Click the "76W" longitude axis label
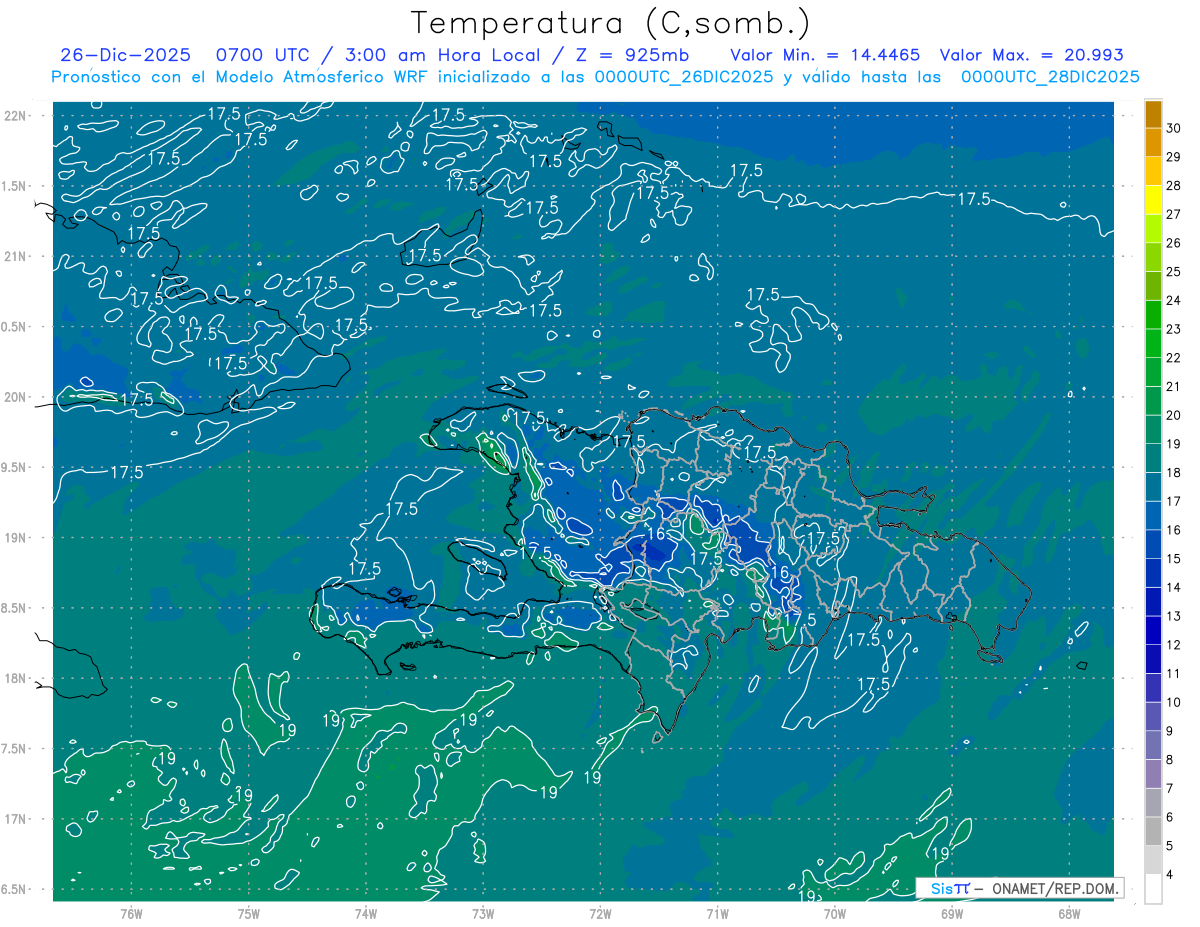Image resolution: width=1200 pixels, height=927 pixels. click(x=131, y=914)
